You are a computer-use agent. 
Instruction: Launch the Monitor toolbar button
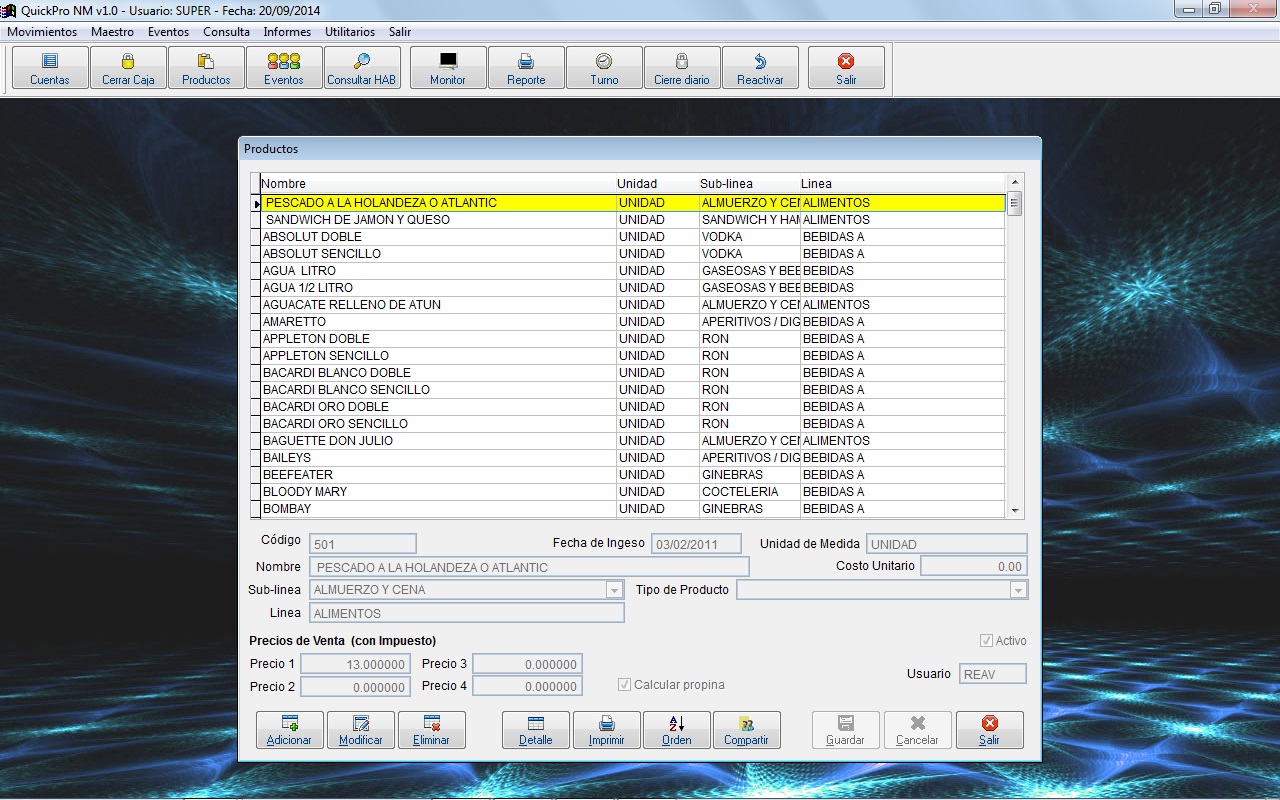click(x=448, y=68)
